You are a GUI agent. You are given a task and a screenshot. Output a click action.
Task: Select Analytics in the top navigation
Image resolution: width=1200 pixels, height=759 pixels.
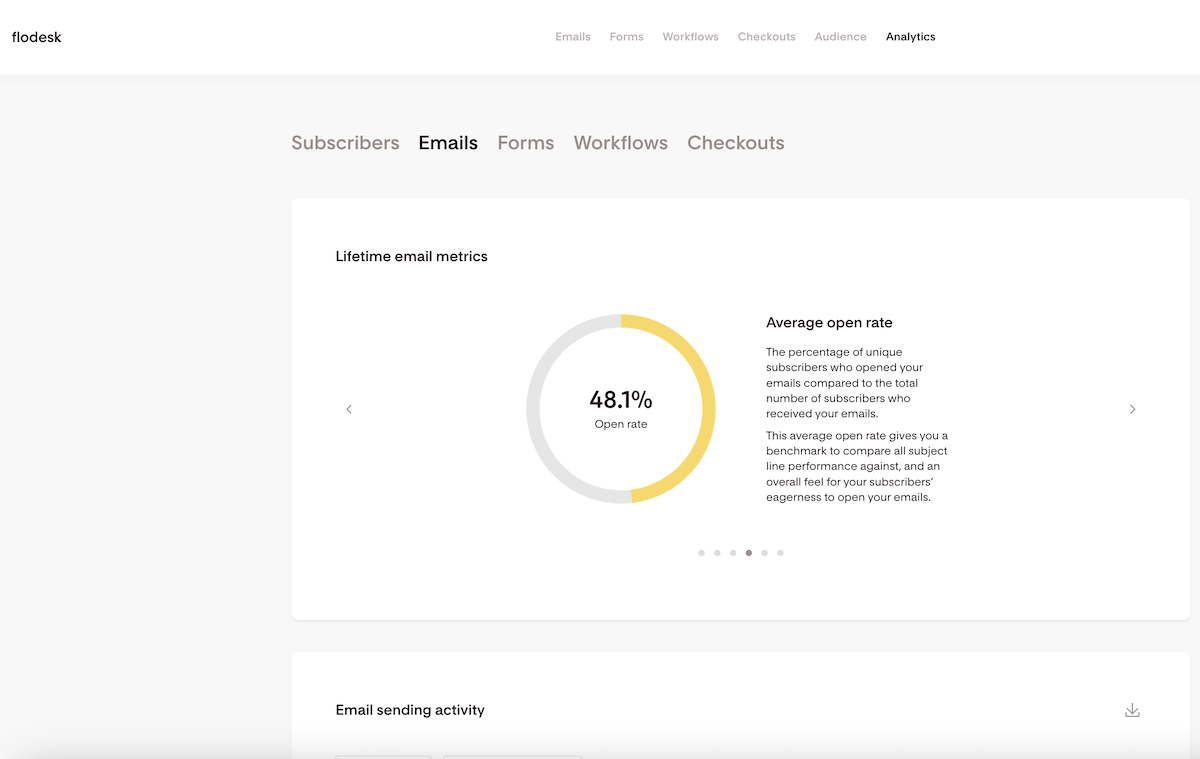[911, 37]
